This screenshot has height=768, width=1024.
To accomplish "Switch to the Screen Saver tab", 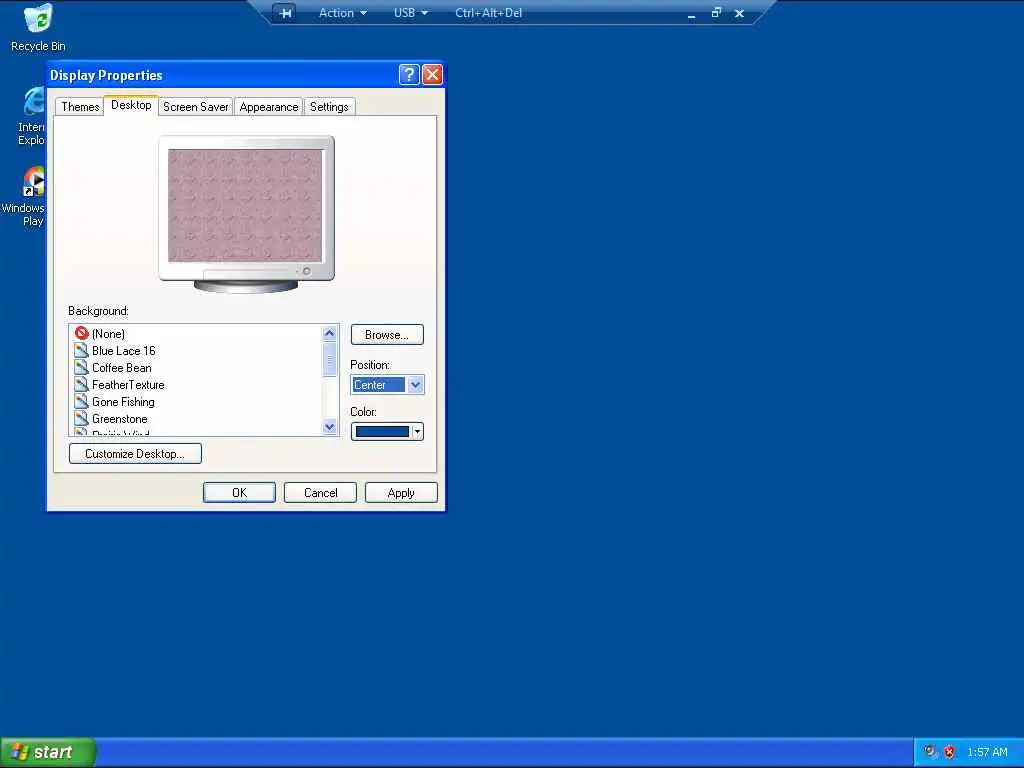I will [195, 106].
